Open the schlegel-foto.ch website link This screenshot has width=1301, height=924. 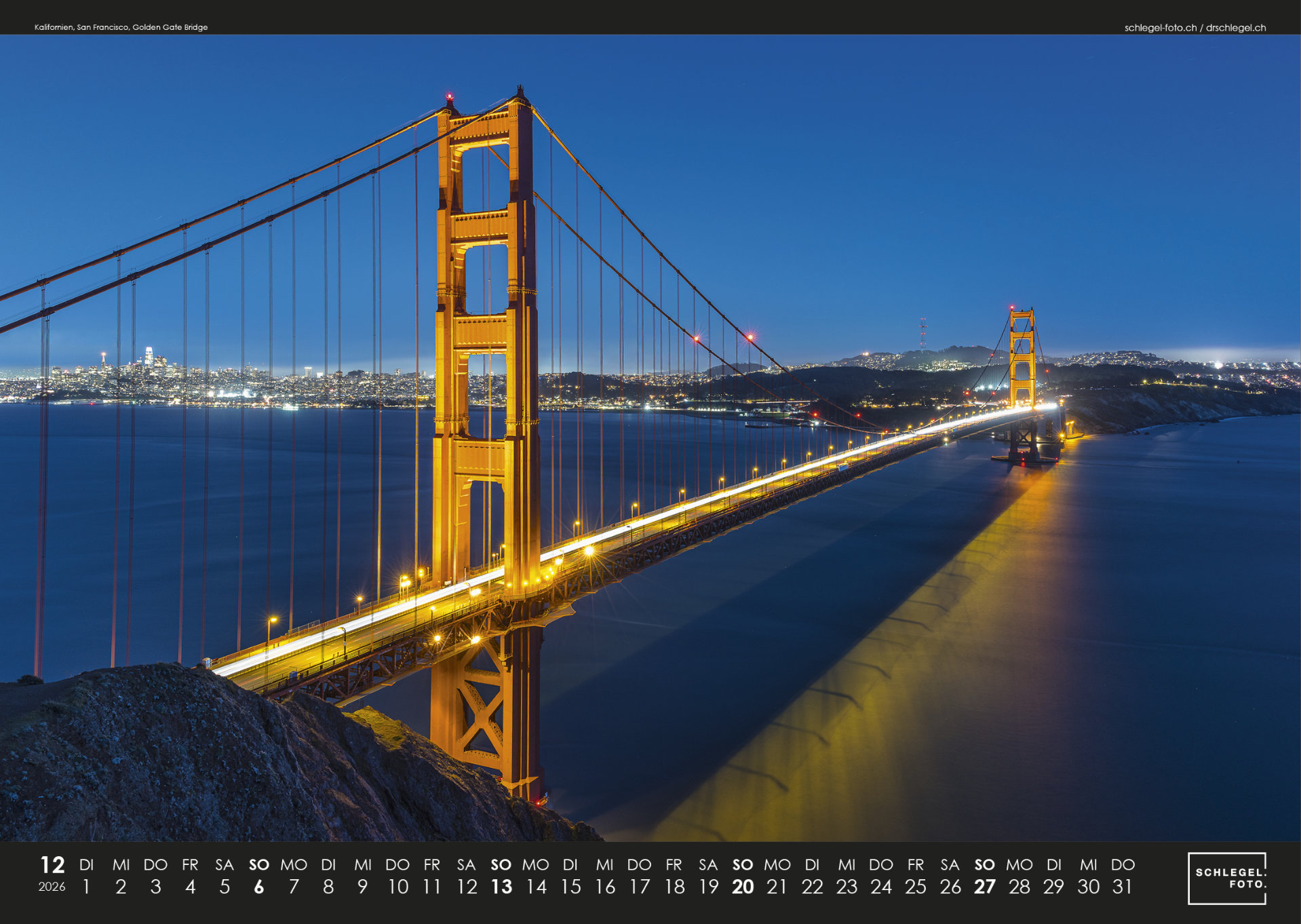pyautogui.click(x=1160, y=28)
